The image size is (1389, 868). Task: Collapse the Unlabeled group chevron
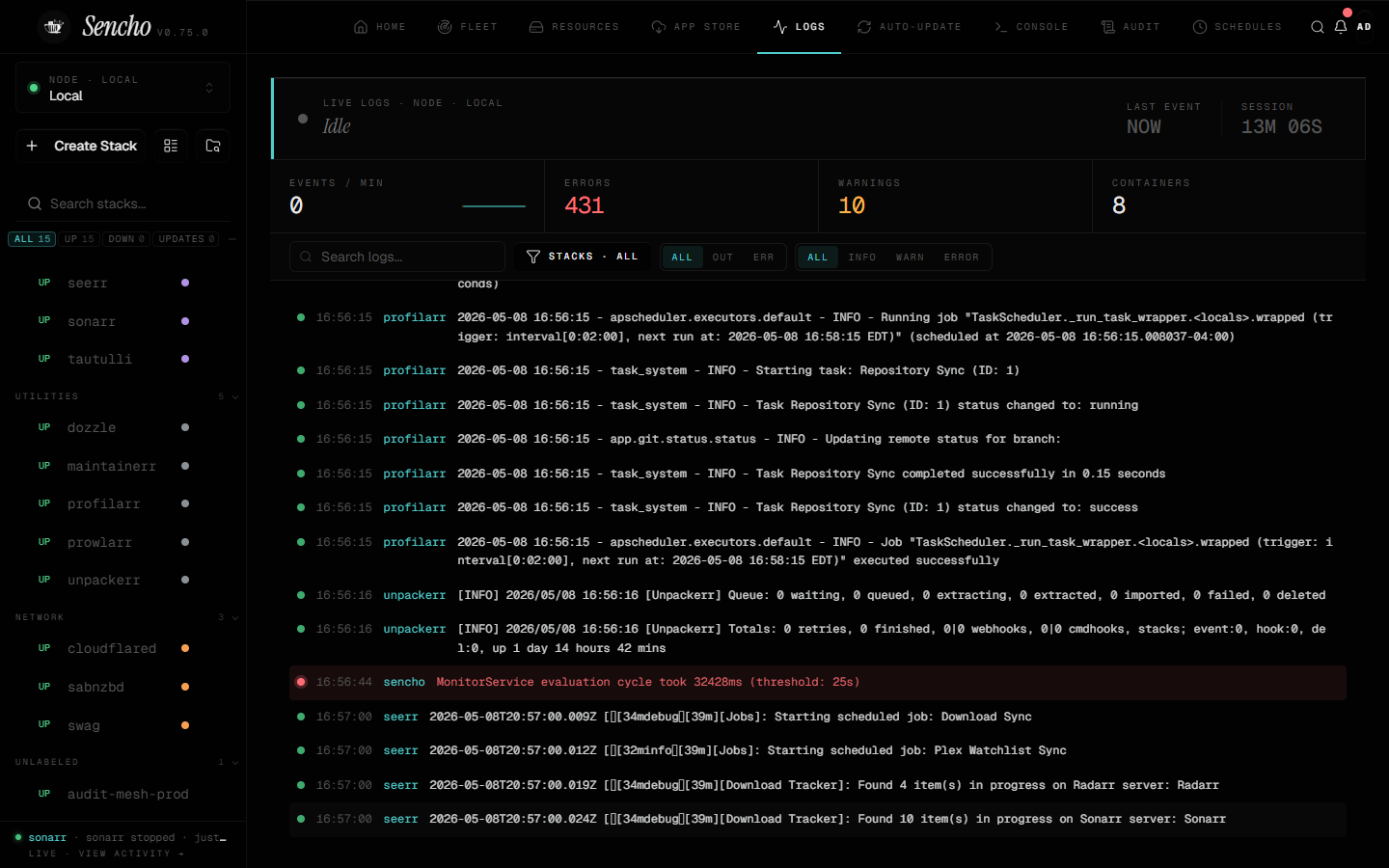[x=234, y=762]
